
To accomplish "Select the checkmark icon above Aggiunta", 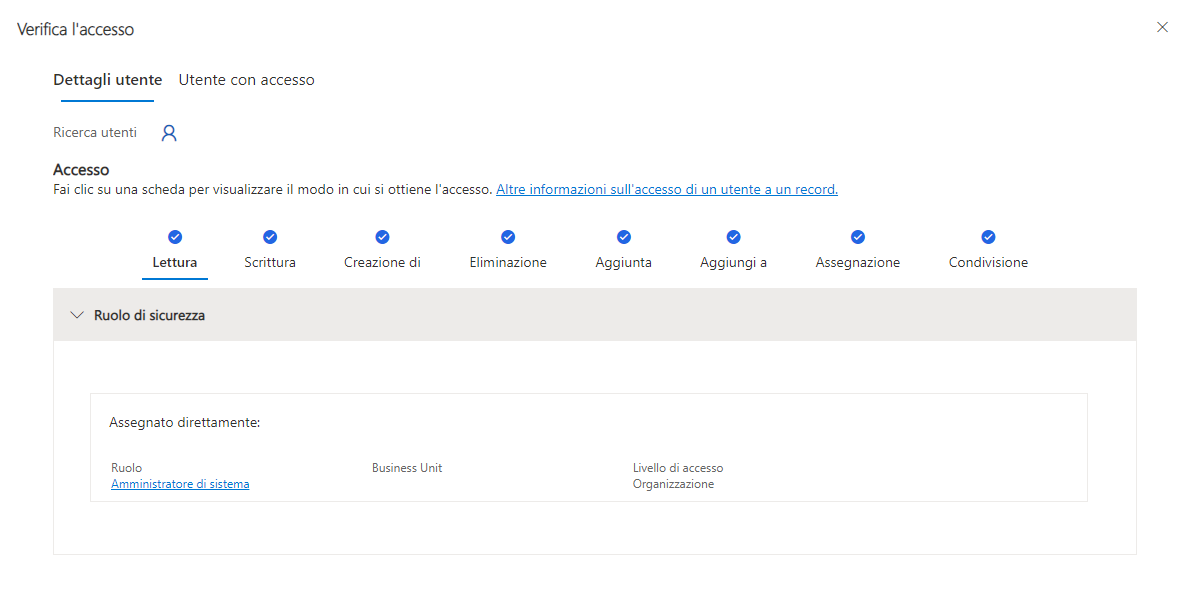I will (x=624, y=237).
